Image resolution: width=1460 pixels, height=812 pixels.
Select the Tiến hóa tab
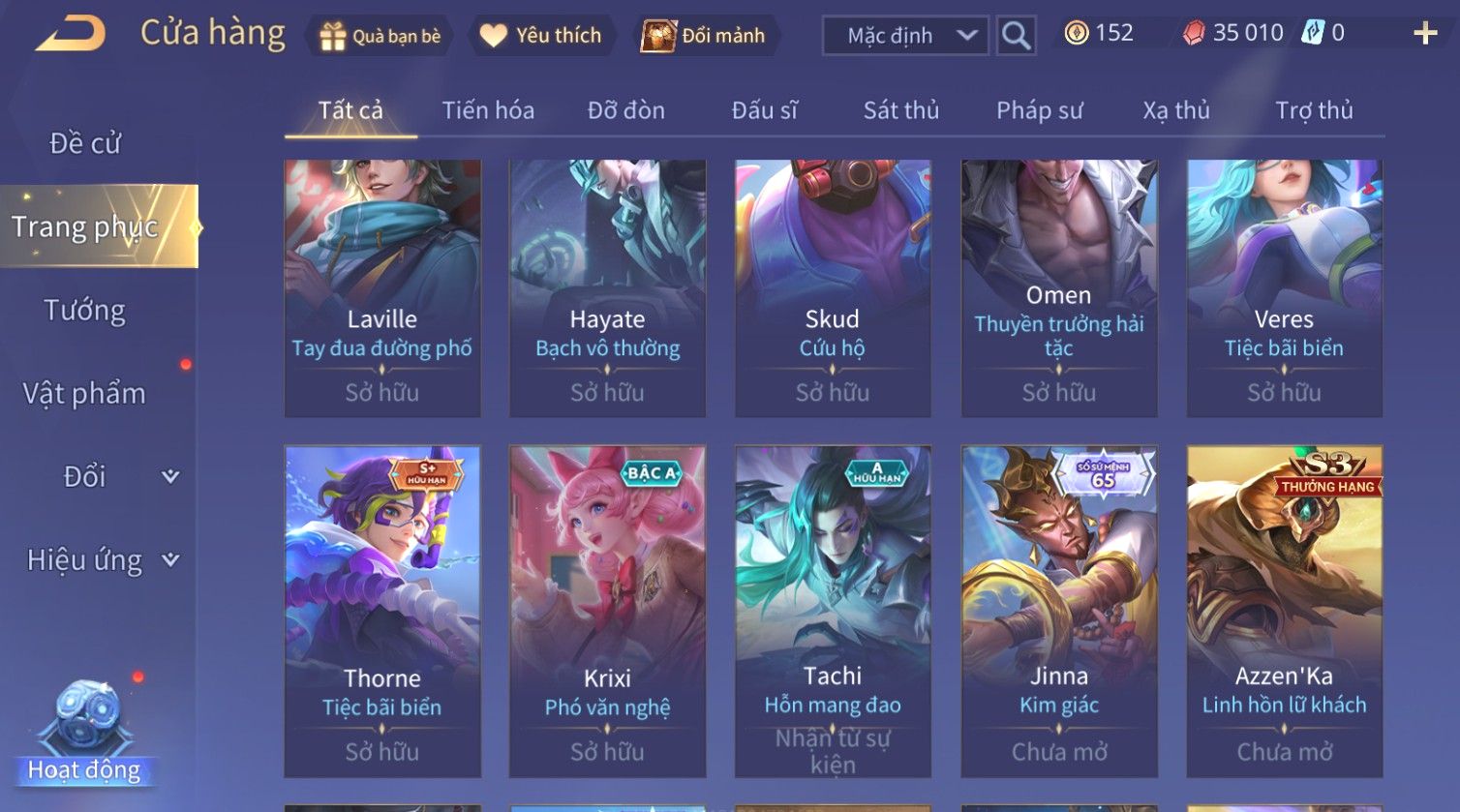point(488,110)
